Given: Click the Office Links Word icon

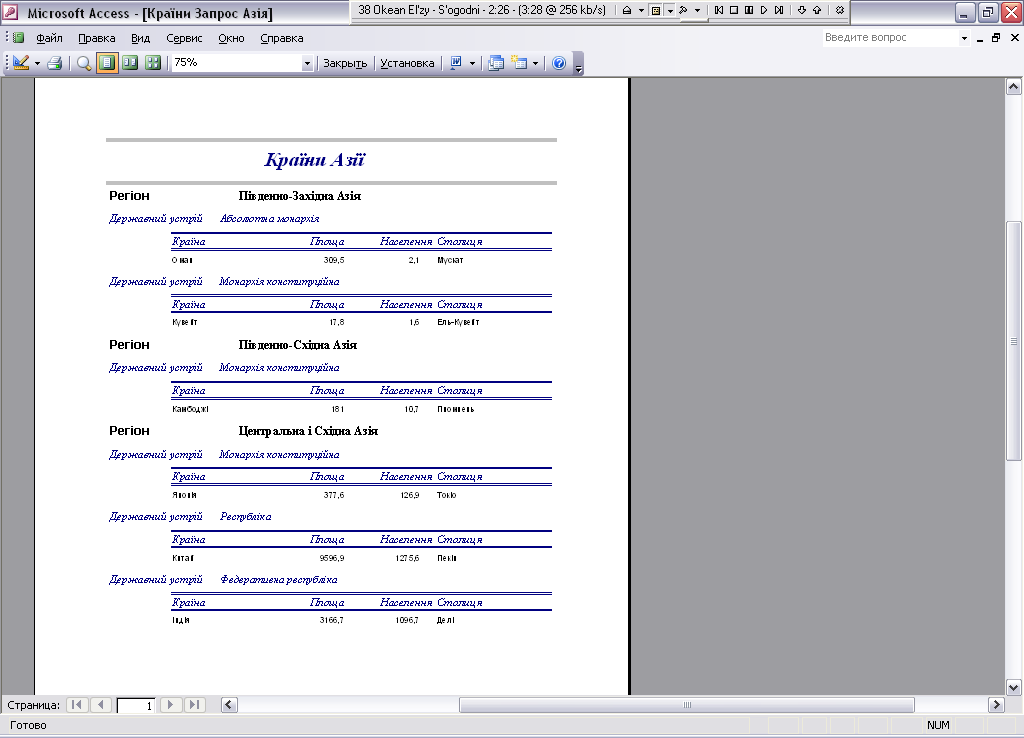Looking at the screenshot, I should tap(456, 63).
